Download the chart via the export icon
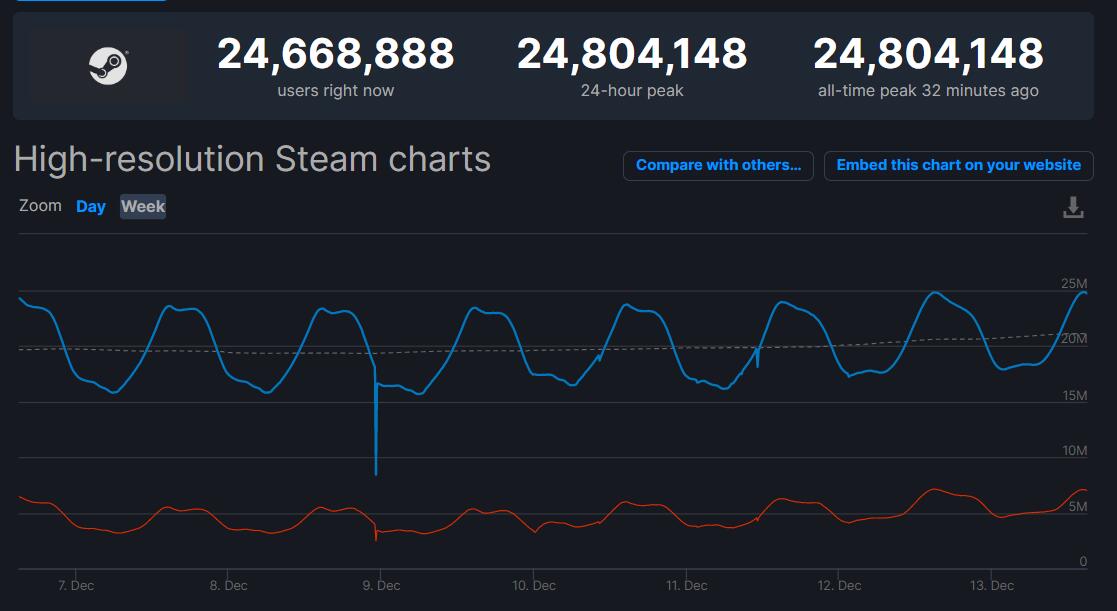This screenshot has width=1117, height=611. click(1073, 207)
